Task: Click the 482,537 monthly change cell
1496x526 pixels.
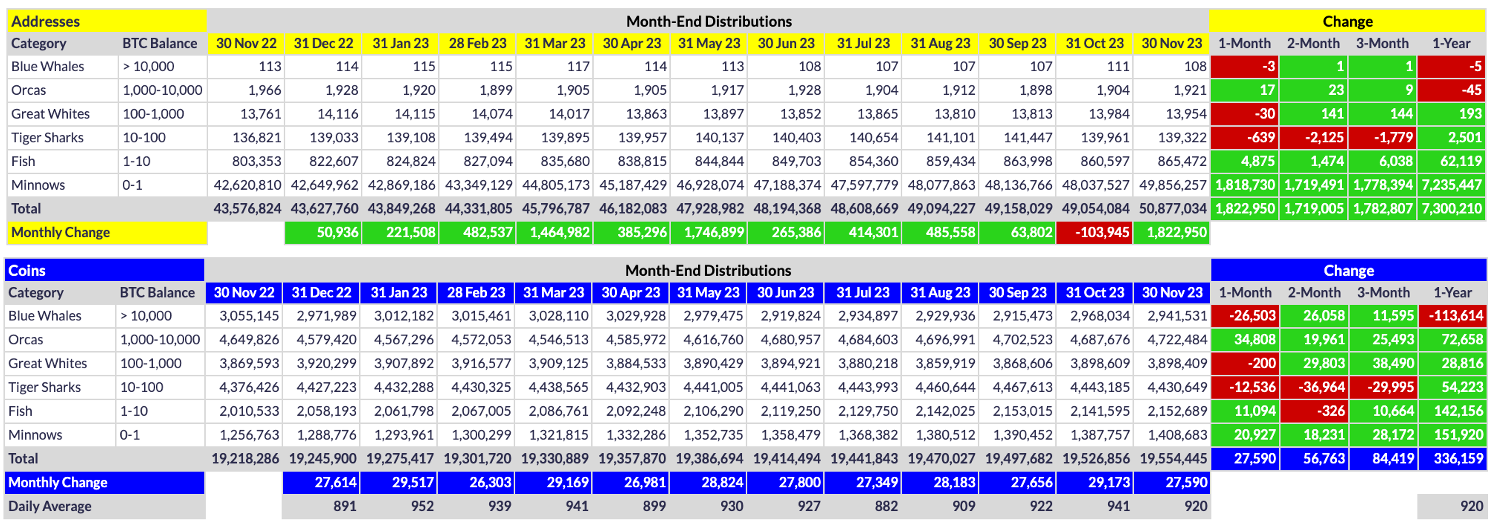Action: [478, 232]
